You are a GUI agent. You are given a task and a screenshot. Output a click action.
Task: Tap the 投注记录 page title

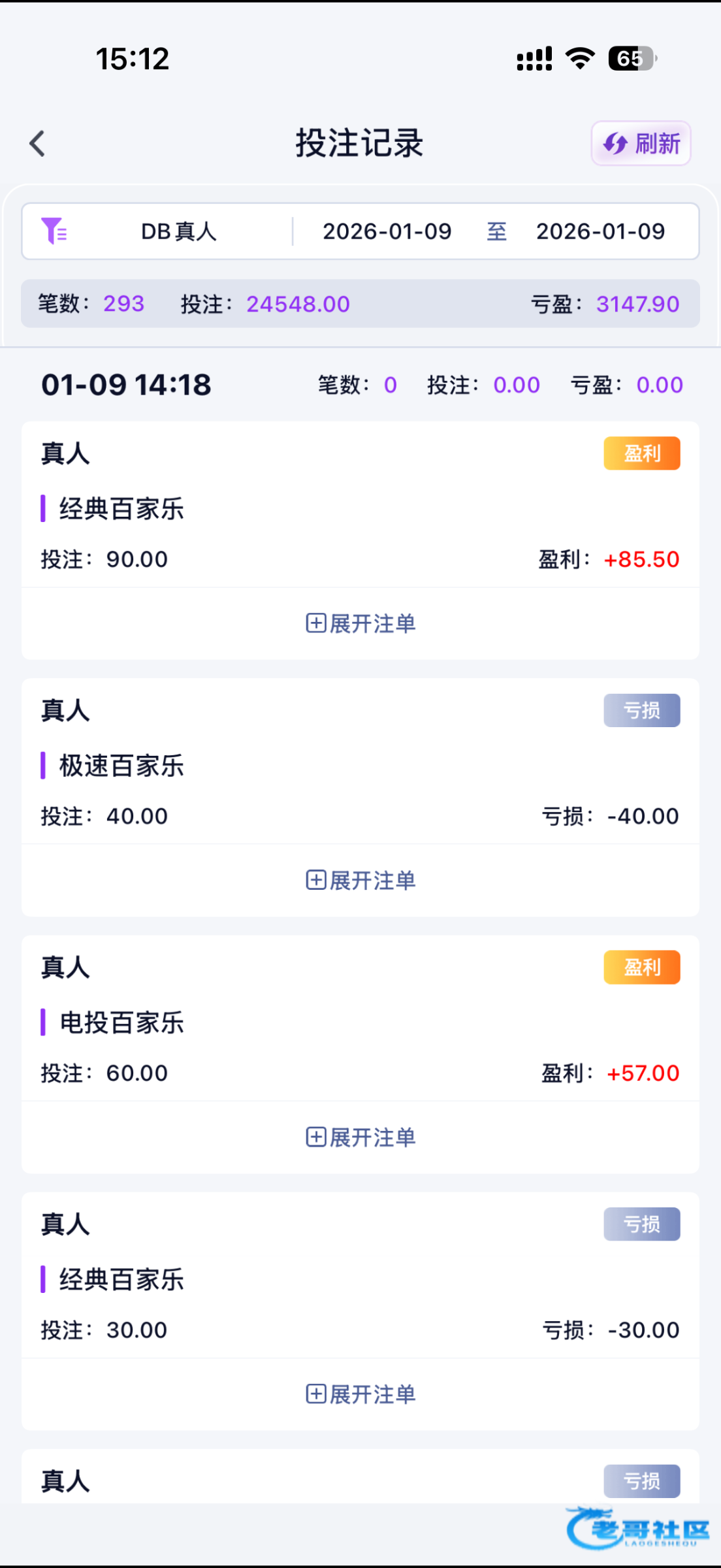click(x=360, y=143)
